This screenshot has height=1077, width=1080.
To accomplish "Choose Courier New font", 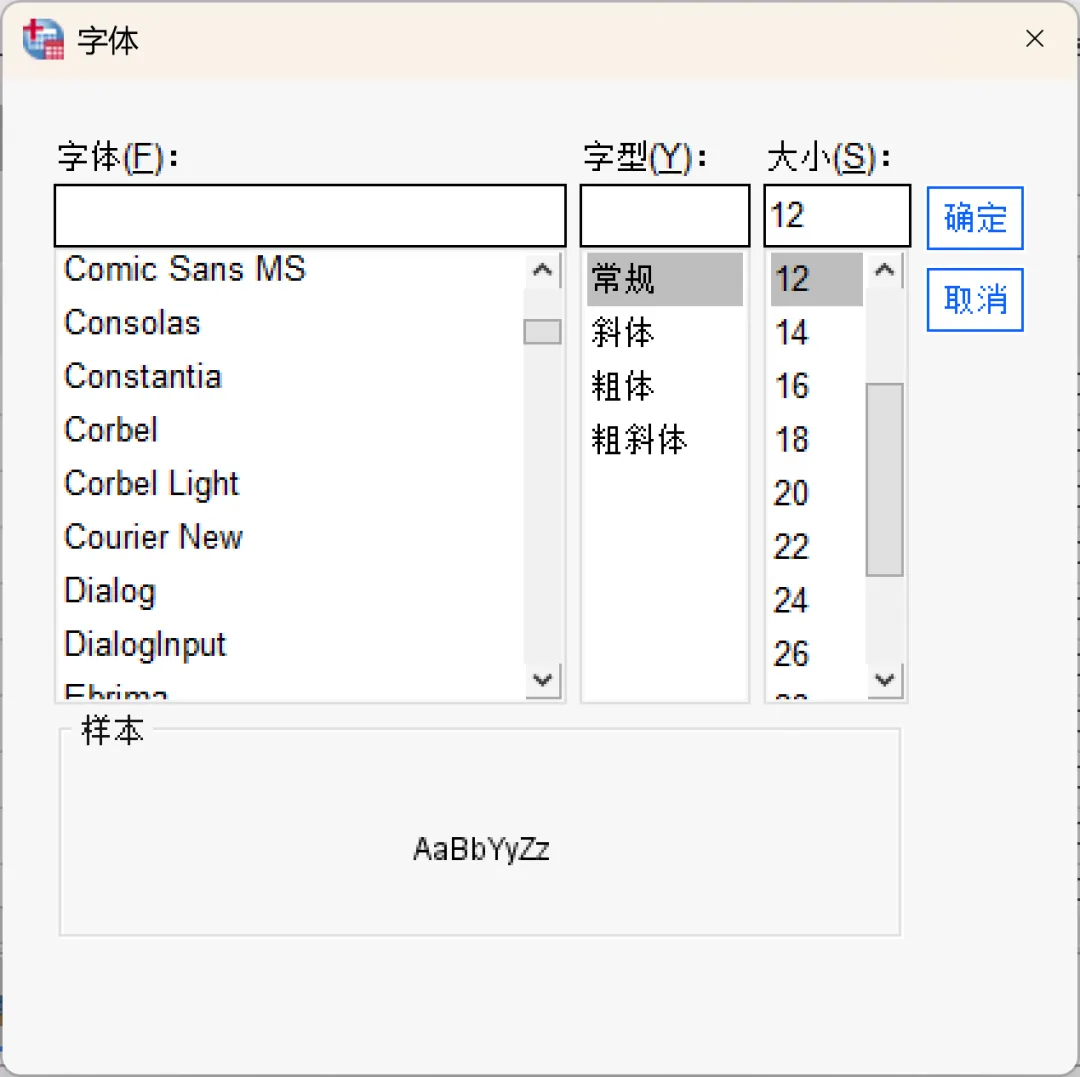I will pyautogui.click(x=153, y=537).
